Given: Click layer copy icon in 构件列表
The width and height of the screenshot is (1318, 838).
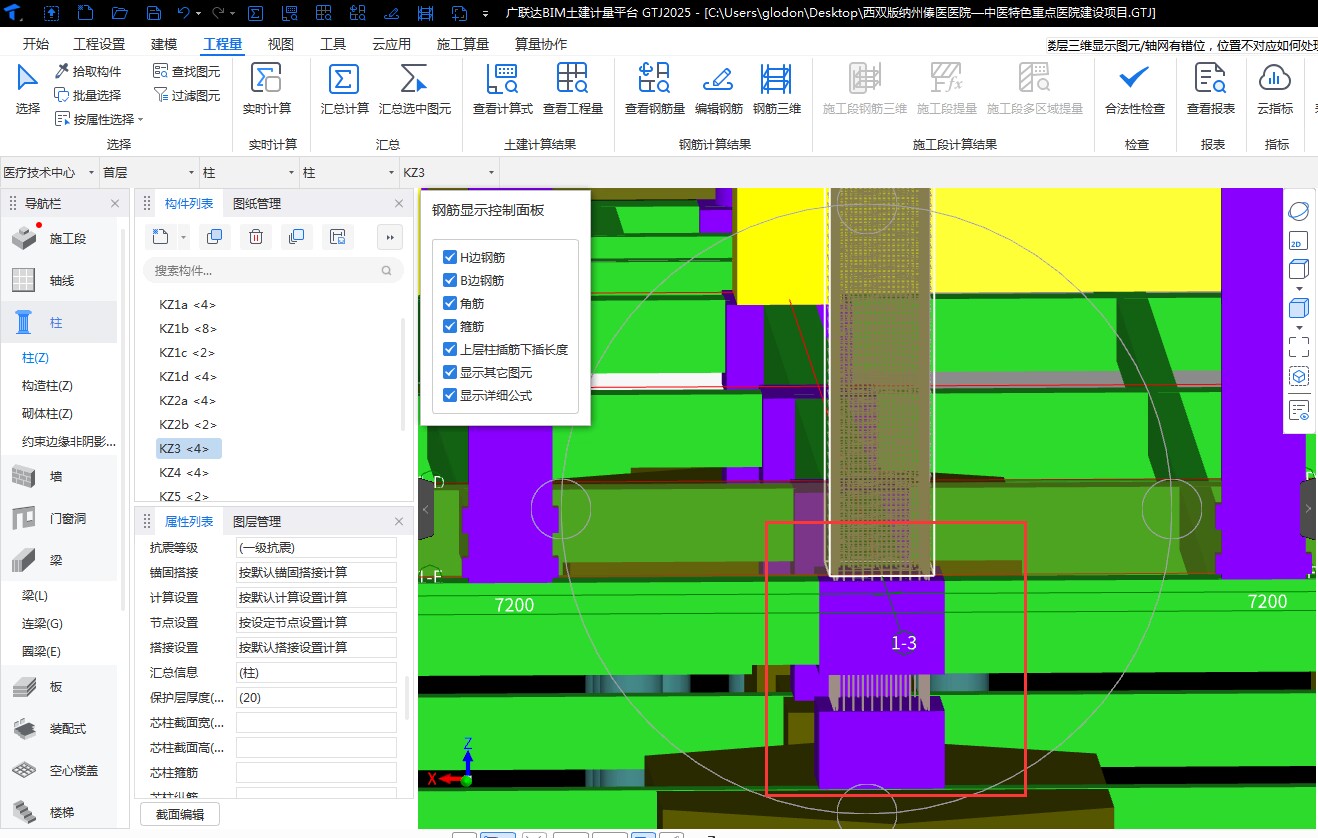Looking at the screenshot, I should [x=296, y=237].
